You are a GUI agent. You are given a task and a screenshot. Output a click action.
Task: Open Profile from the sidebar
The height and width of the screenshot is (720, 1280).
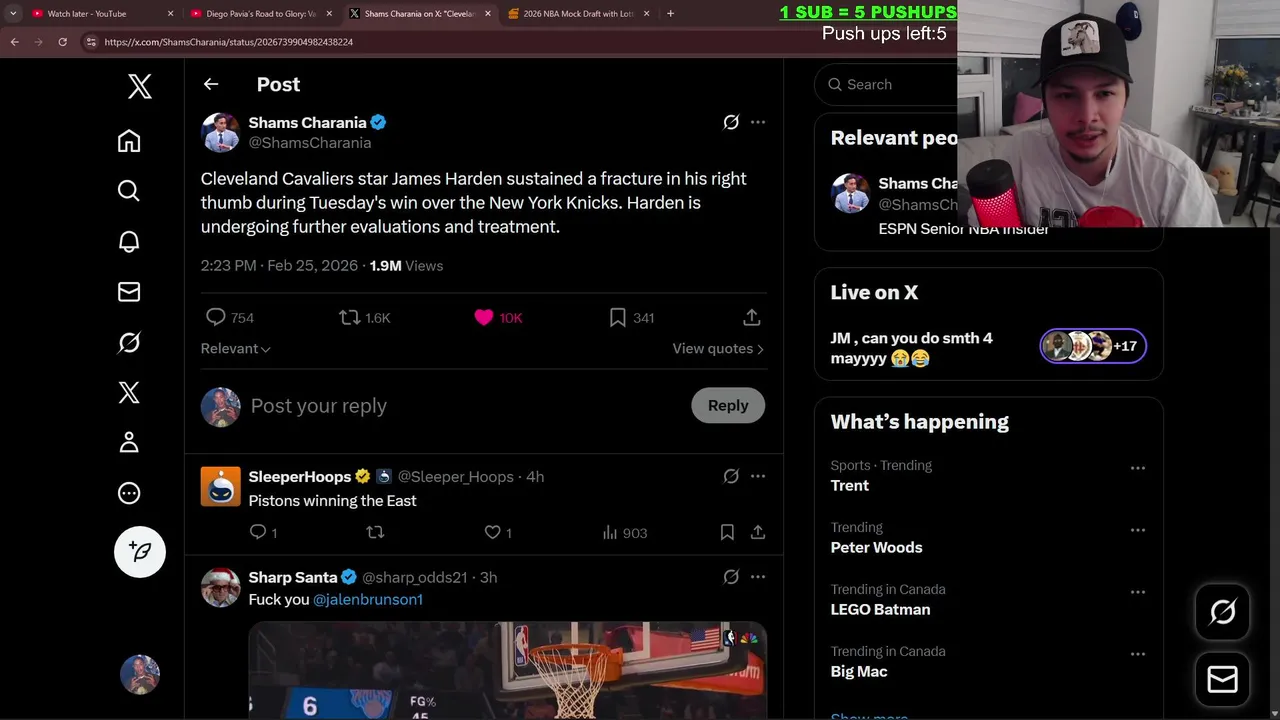(129, 442)
